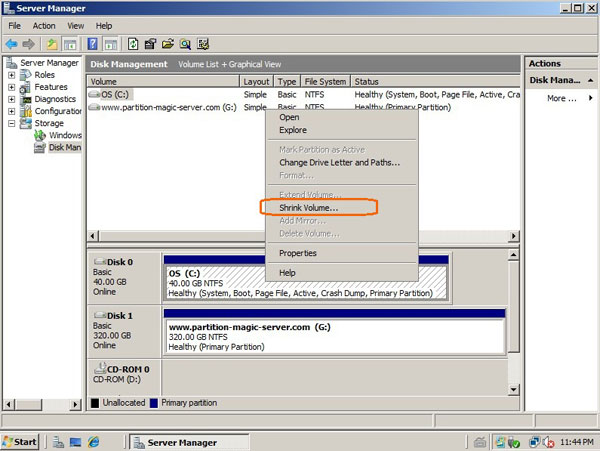
Task: Expand the Configuration tree node
Action: [x=11, y=111]
